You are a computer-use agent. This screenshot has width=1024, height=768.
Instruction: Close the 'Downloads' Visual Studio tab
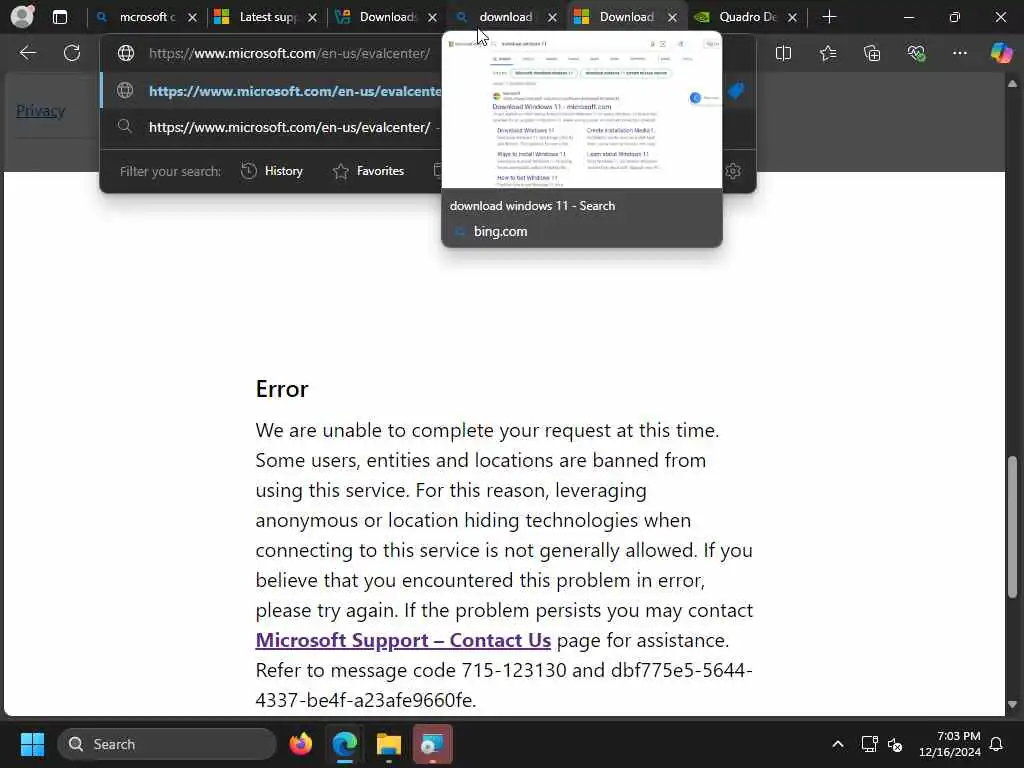pyautogui.click(x=432, y=18)
